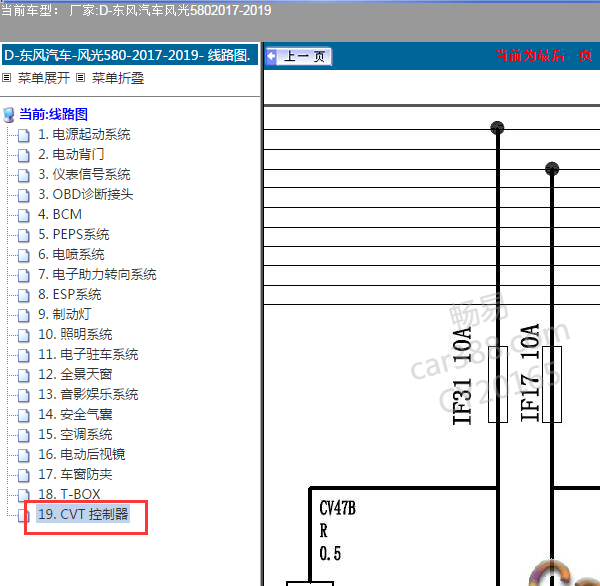This screenshot has height=586, width=600.
Task: Open 1. 电源起动系统 in the tree
Action: (x=84, y=134)
